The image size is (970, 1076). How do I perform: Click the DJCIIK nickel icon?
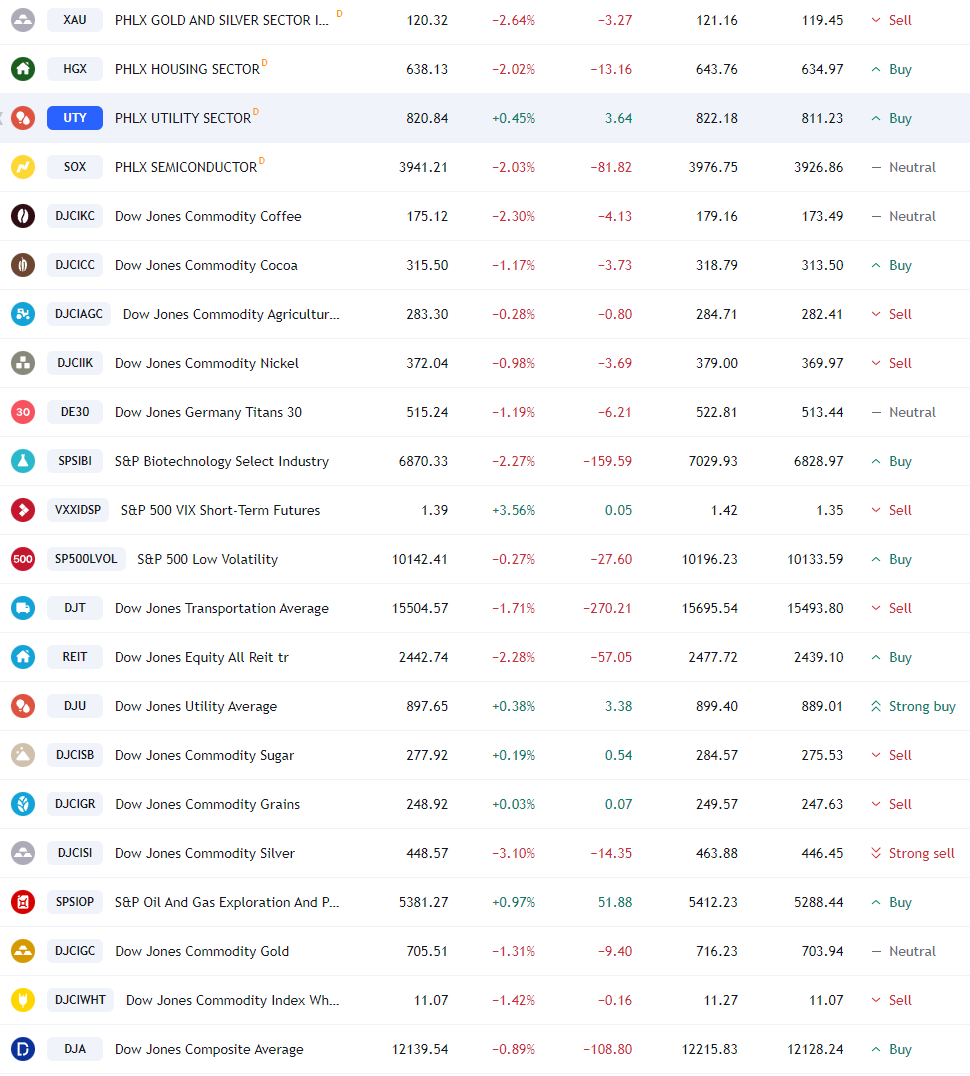23,363
